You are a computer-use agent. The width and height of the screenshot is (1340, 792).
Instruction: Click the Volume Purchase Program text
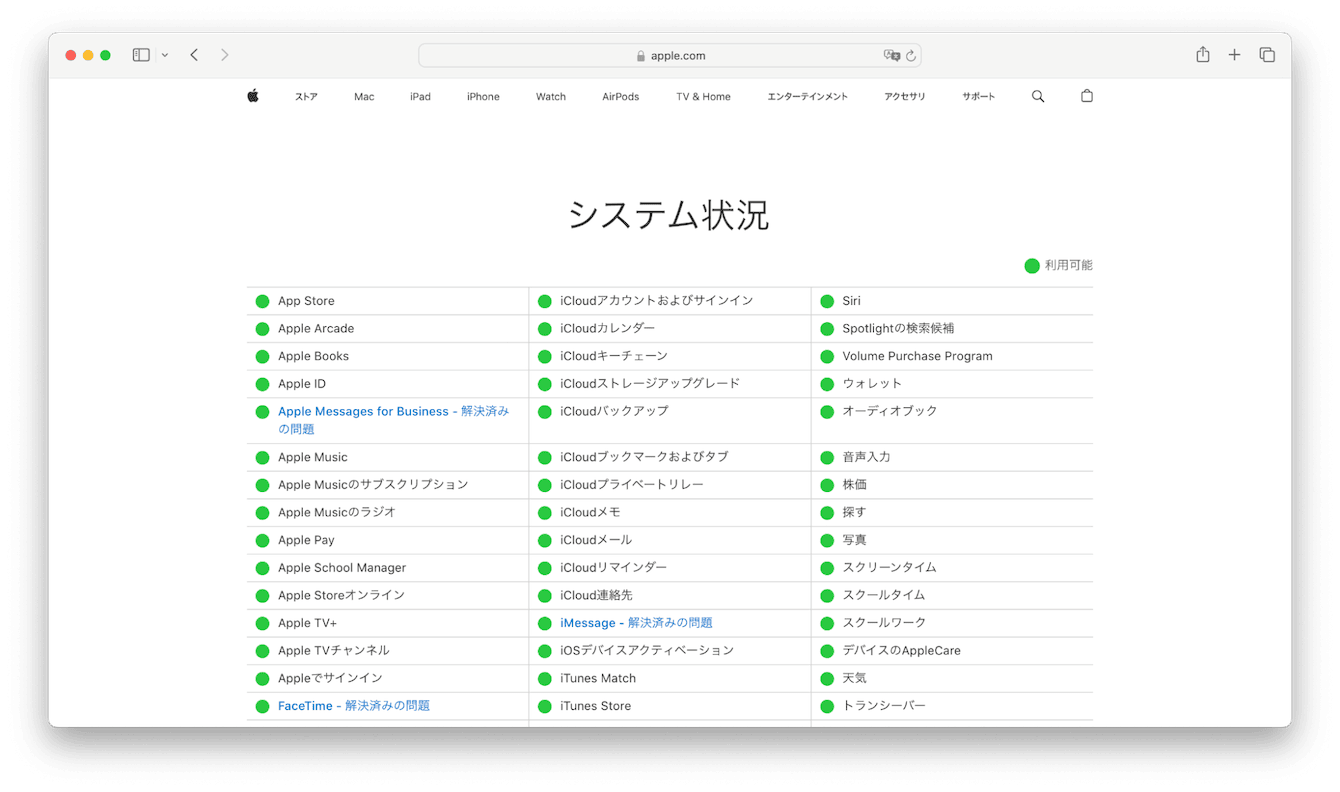(x=917, y=356)
